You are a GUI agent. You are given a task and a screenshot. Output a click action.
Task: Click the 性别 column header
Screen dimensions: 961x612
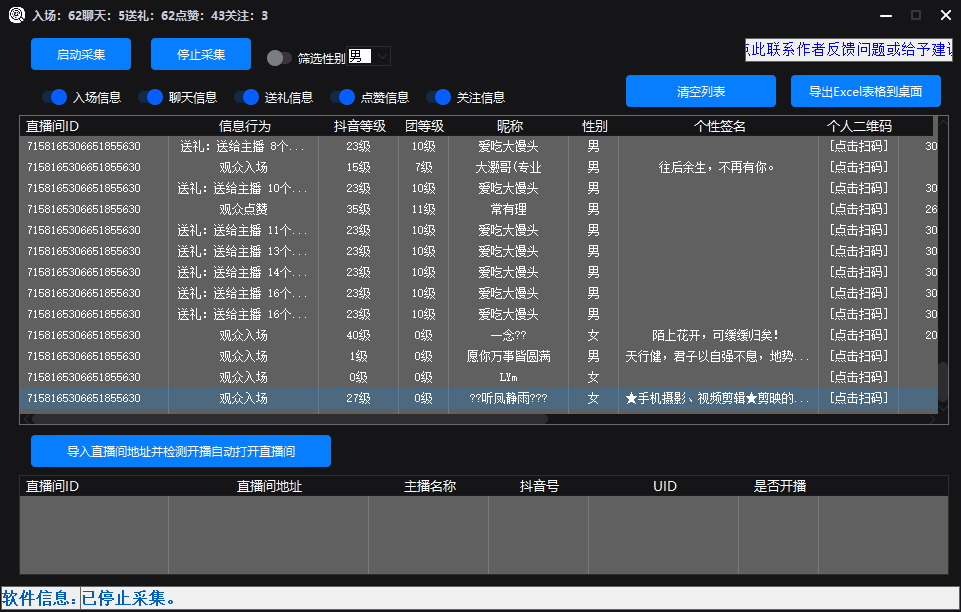(x=592, y=125)
